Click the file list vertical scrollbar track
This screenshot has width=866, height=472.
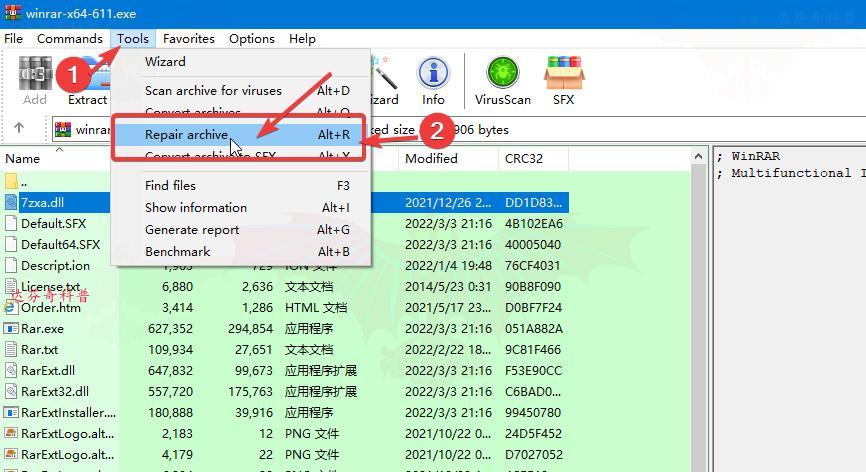tap(698, 320)
